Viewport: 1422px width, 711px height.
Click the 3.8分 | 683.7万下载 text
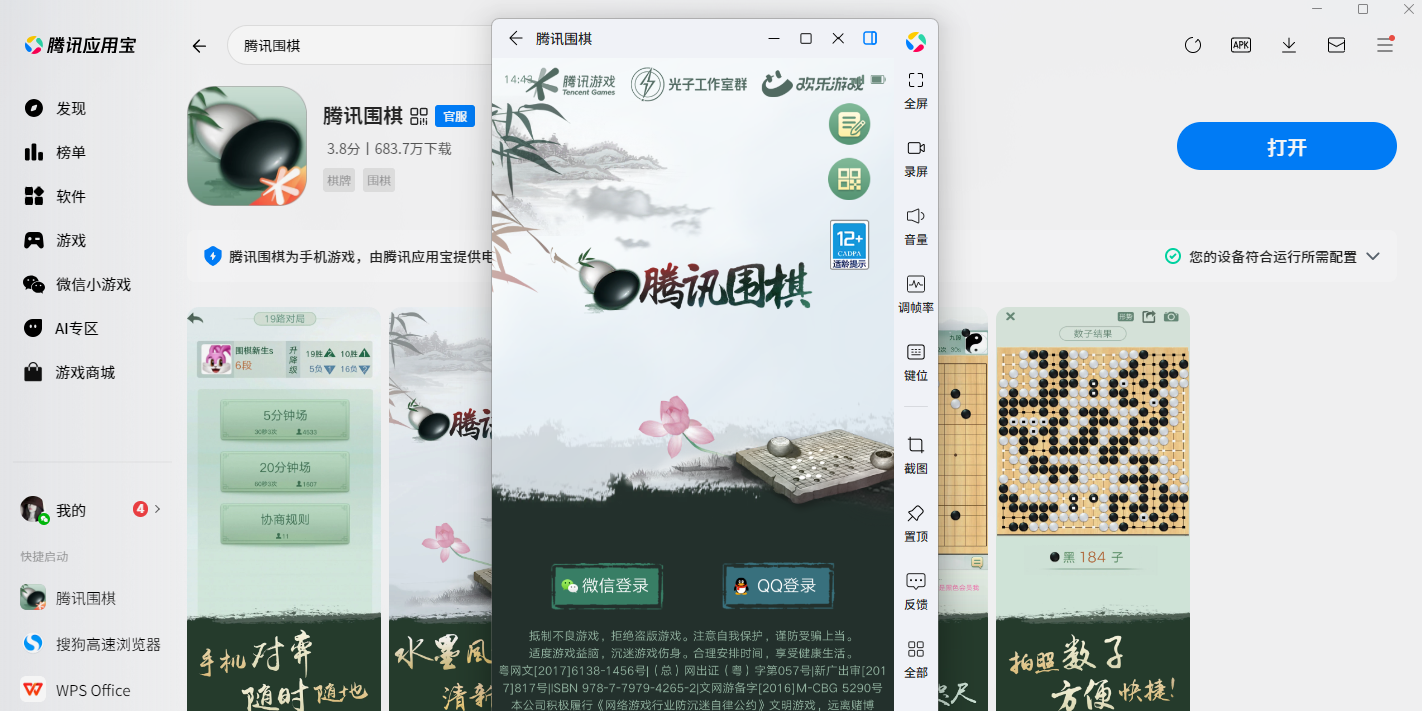click(389, 148)
